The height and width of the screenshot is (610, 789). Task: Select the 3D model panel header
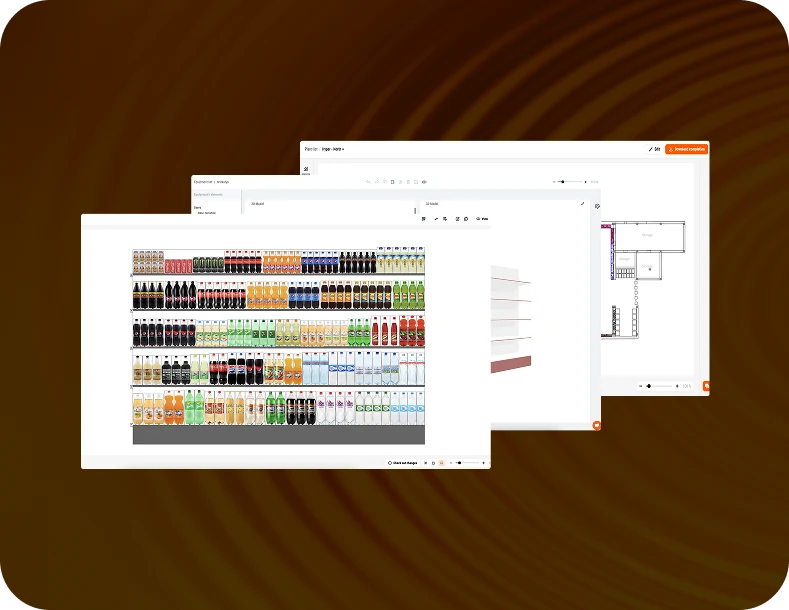click(432, 204)
